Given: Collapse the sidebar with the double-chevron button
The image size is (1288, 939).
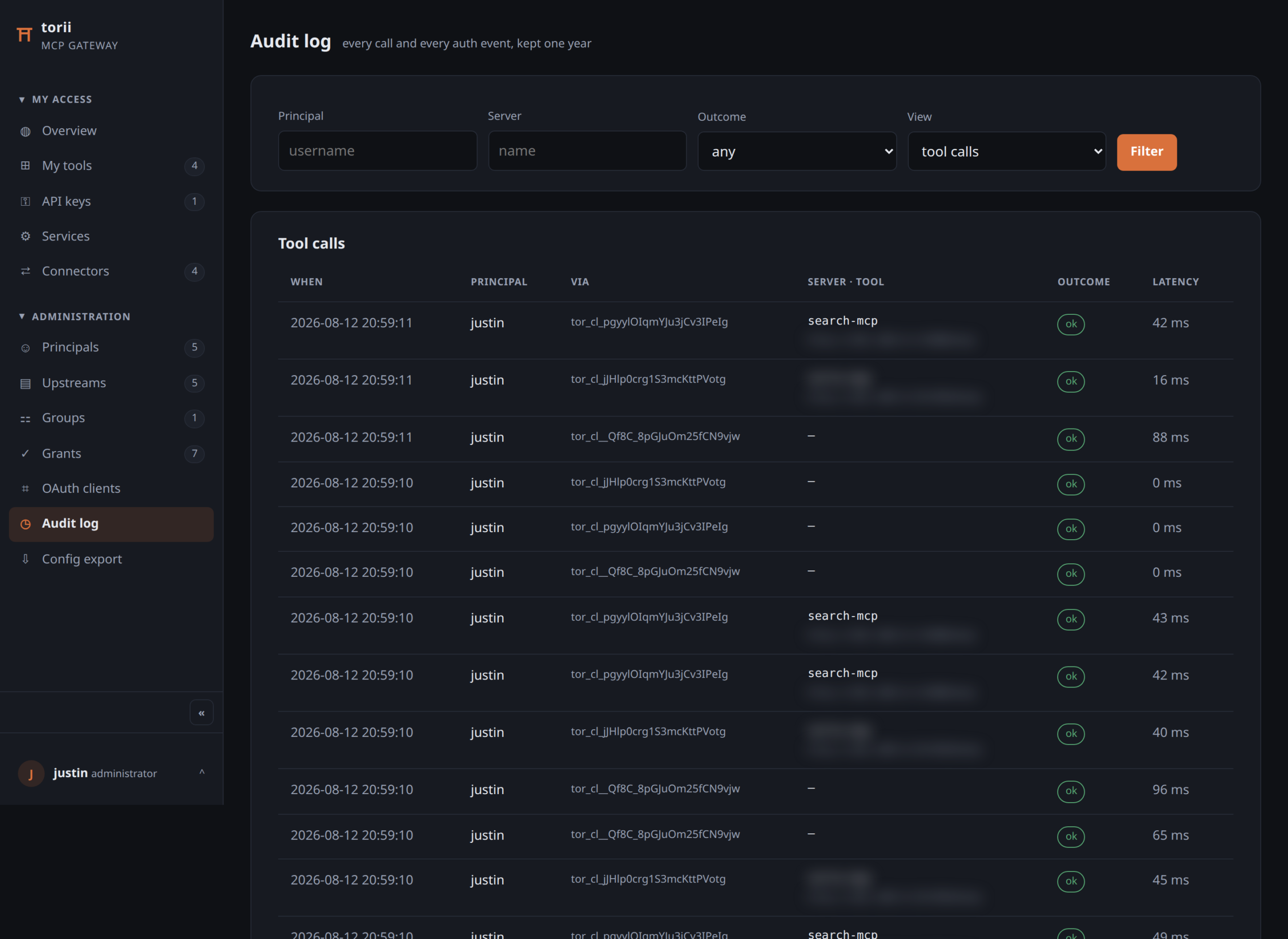Looking at the screenshot, I should (x=201, y=713).
